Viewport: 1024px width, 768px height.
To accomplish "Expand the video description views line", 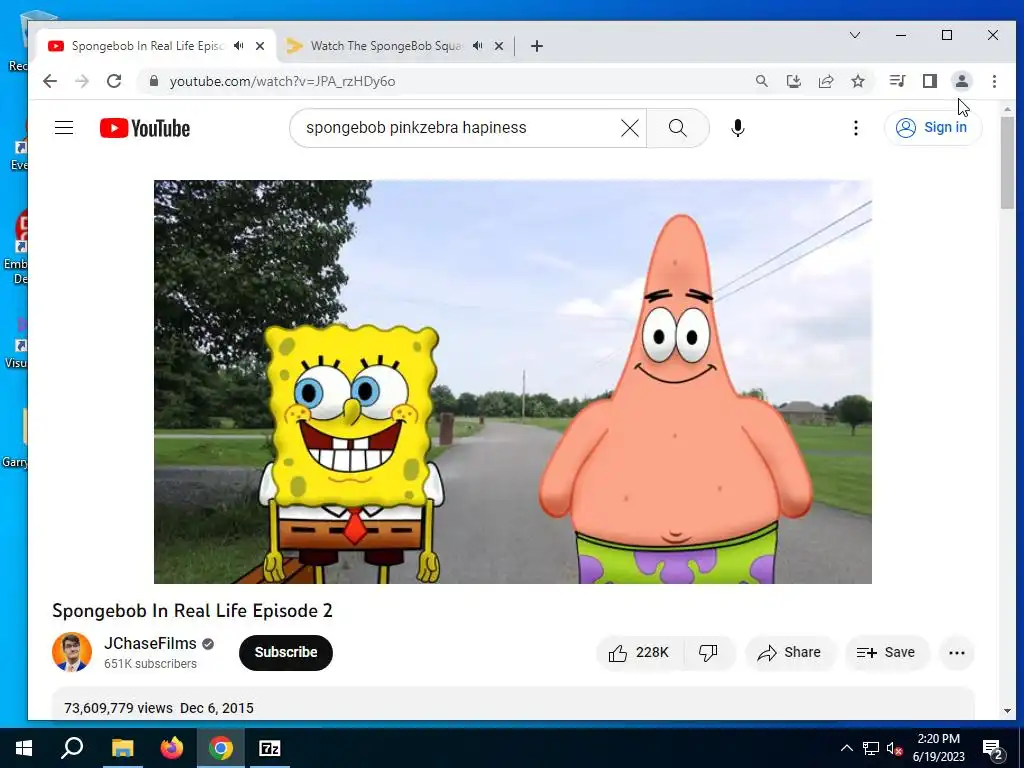I will [x=159, y=708].
